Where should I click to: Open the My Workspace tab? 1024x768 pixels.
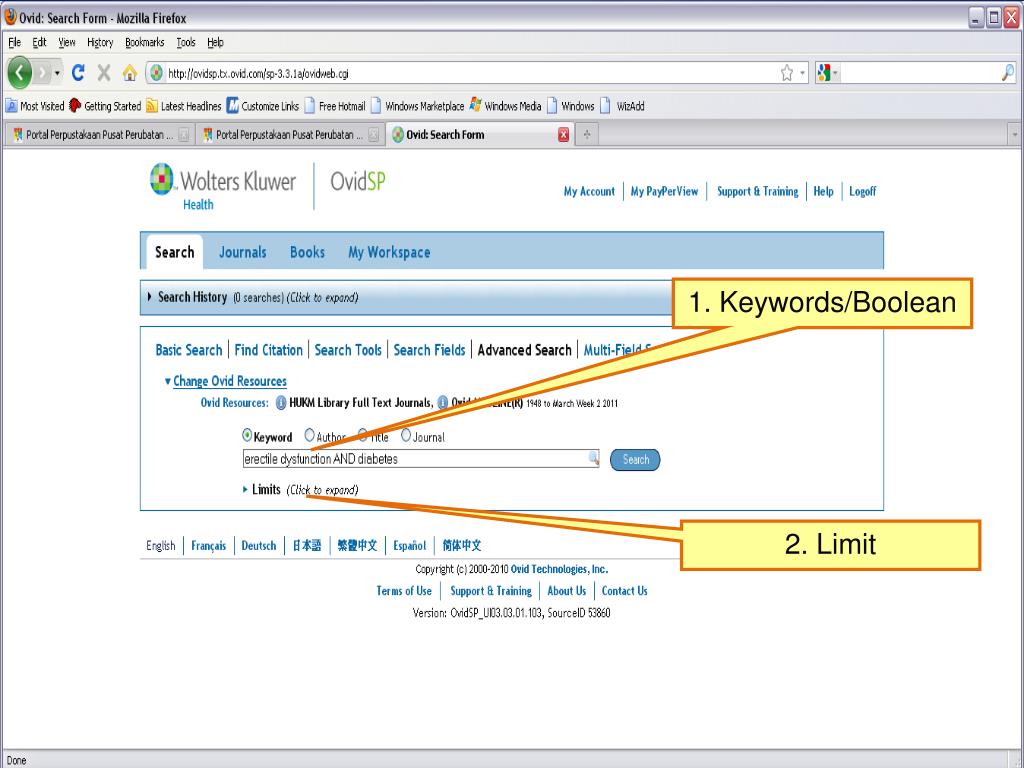pyautogui.click(x=389, y=252)
